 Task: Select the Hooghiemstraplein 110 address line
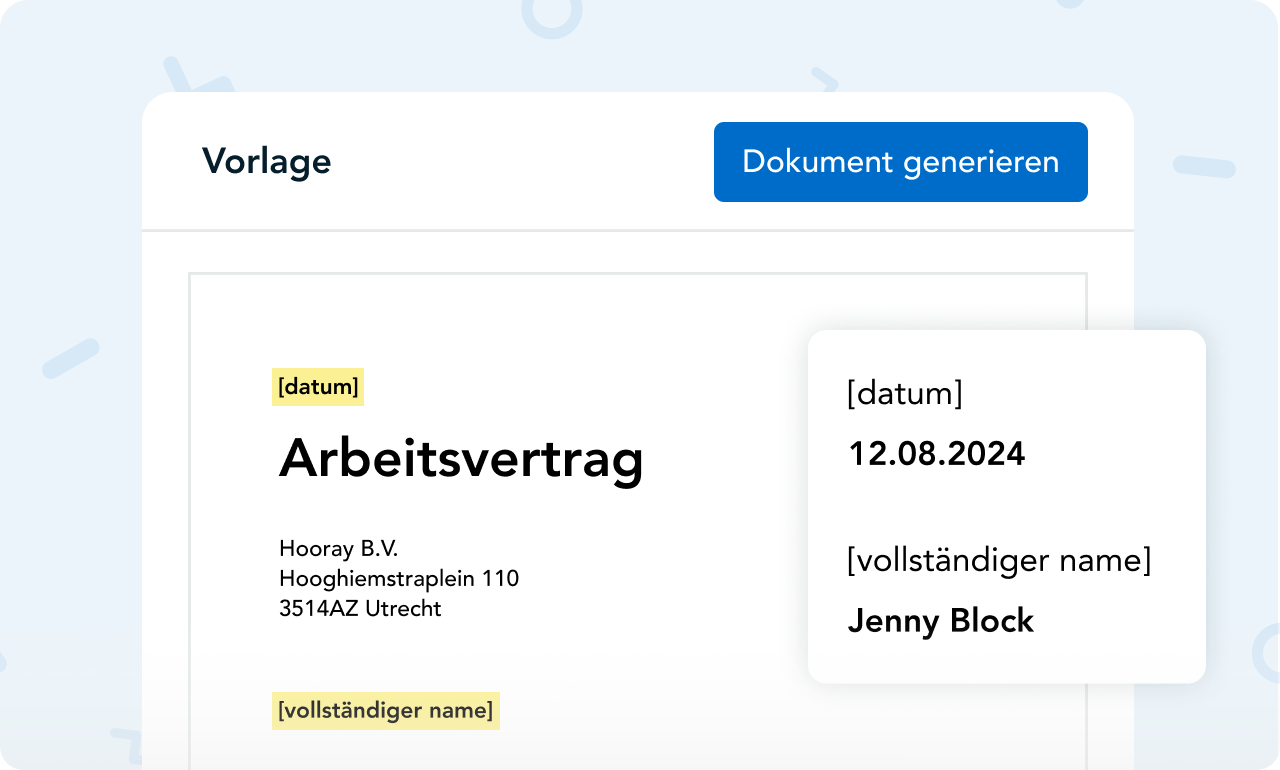click(x=399, y=578)
